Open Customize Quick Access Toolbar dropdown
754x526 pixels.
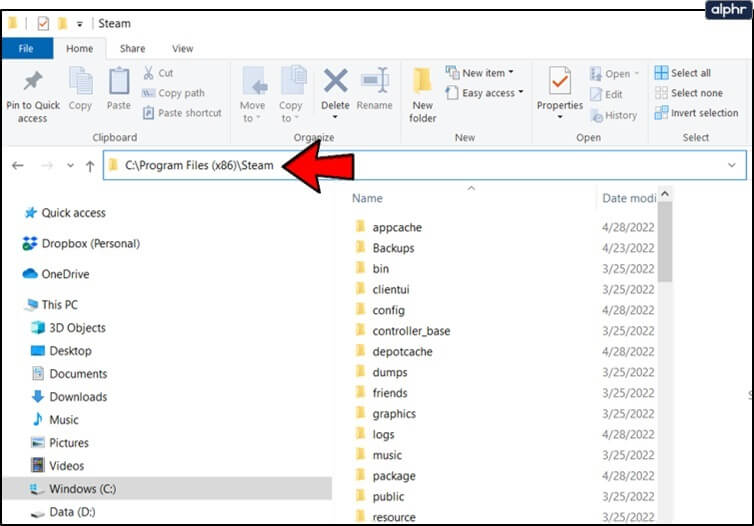click(80, 24)
